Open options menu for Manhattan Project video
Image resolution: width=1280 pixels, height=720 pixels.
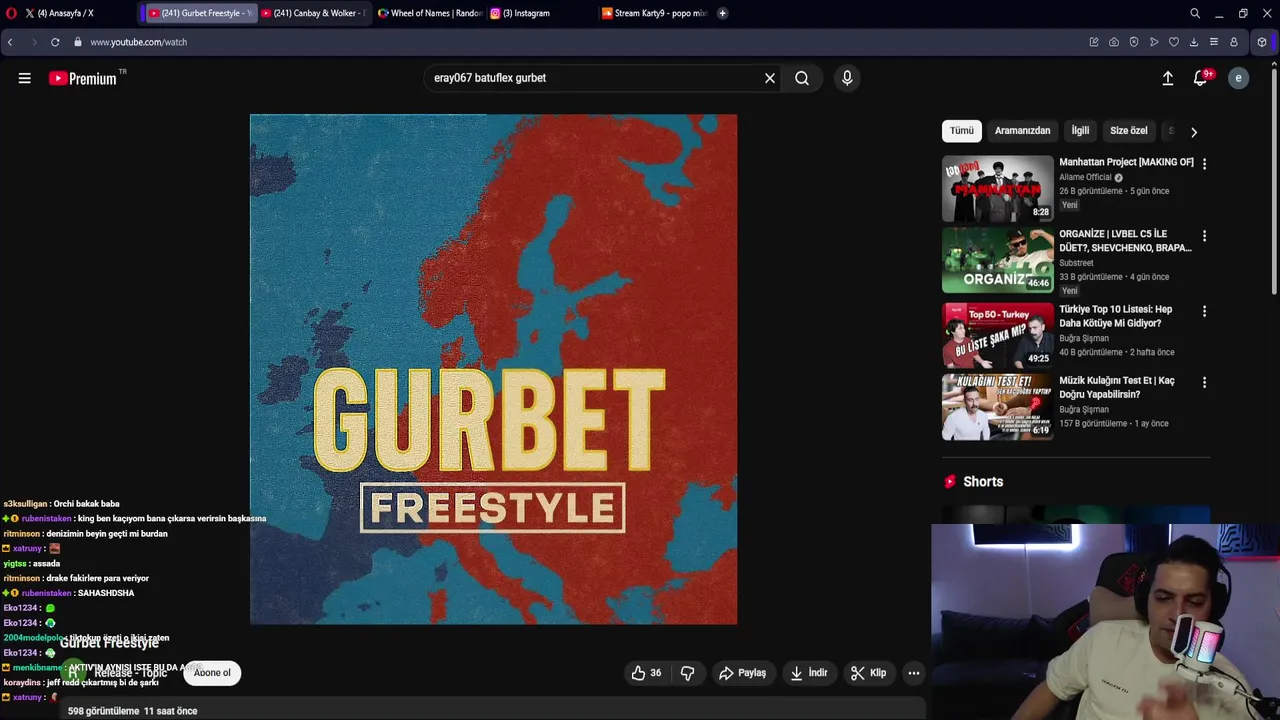tap(1204, 163)
